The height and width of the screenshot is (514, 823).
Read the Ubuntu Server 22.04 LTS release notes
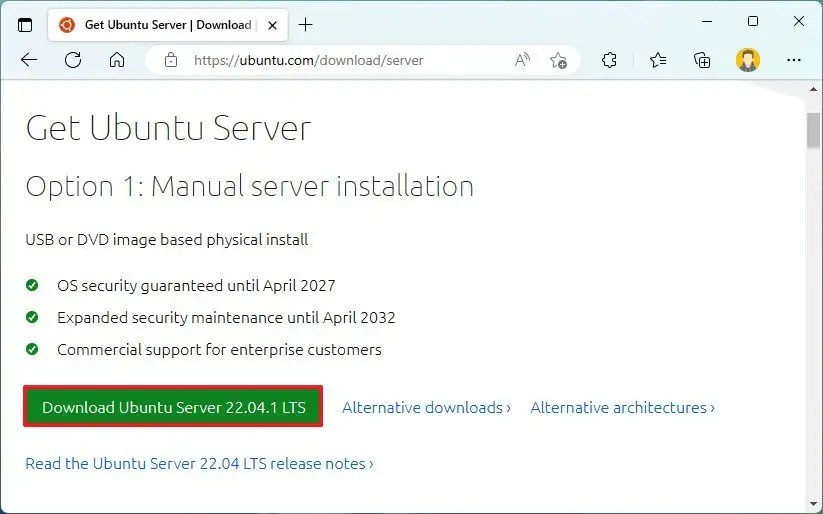[199, 464]
